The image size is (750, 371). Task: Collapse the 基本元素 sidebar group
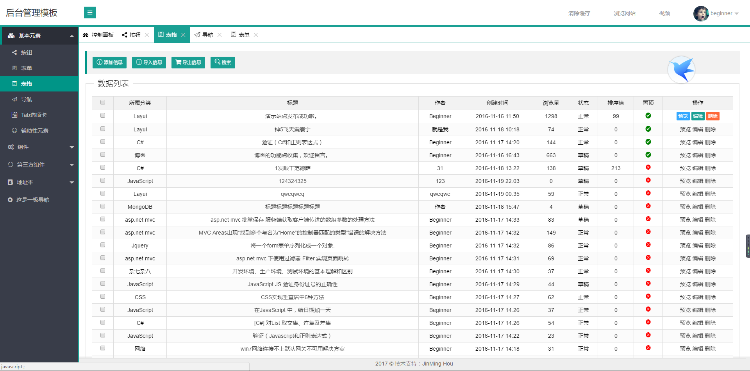(x=39, y=36)
